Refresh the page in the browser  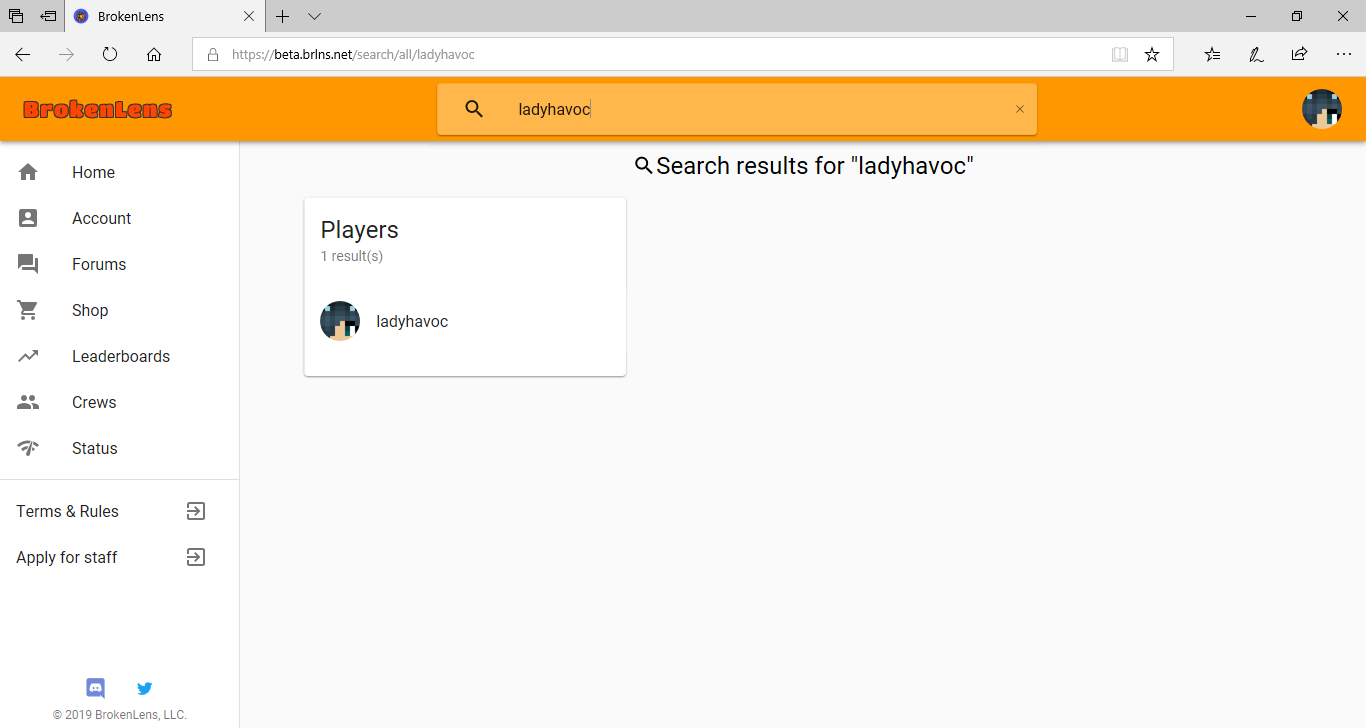pos(110,55)
